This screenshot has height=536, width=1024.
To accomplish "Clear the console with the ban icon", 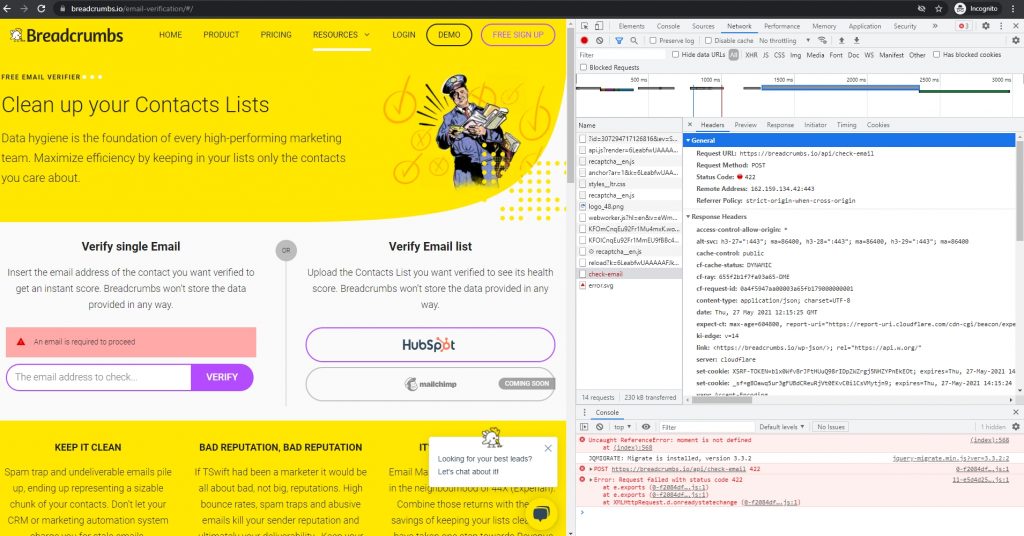I will coord(600,427).
